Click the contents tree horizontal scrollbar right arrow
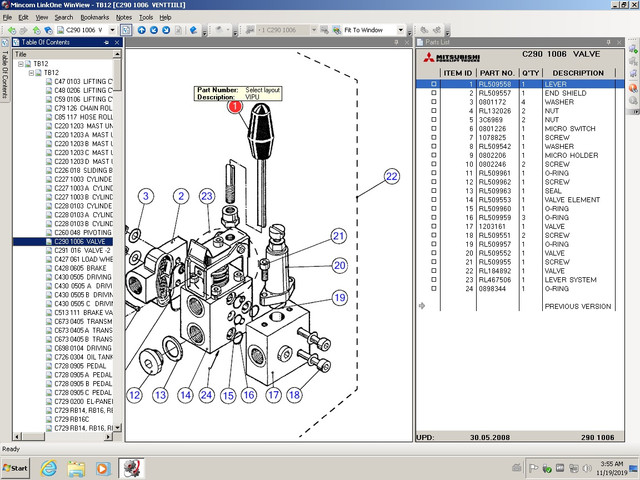The width and height of the screenshot is (640, 480). [109, 436]
